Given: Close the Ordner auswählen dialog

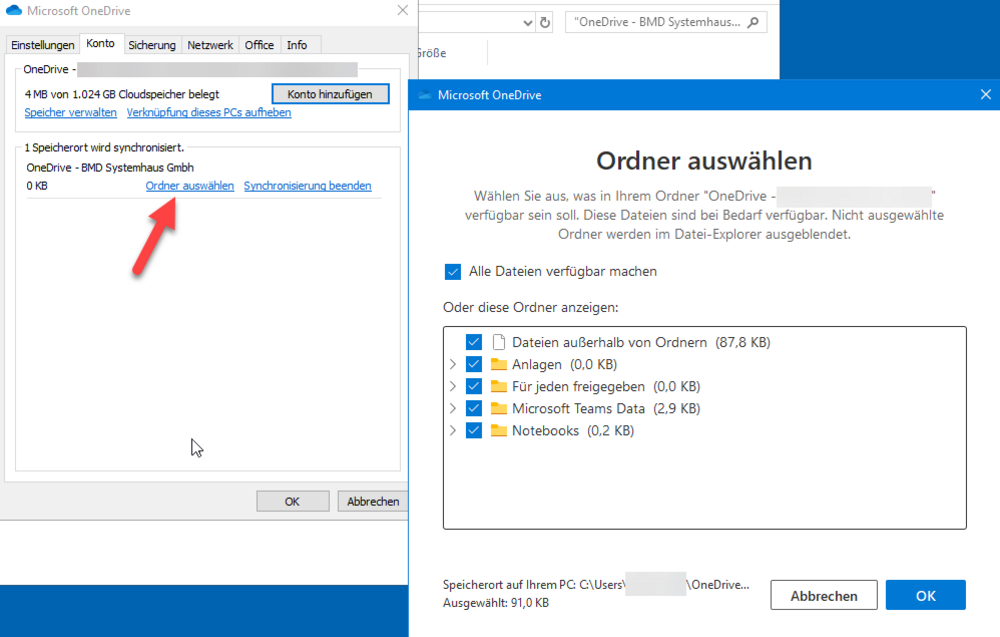Looking at the screenshot, I should (x=985, y=94).
